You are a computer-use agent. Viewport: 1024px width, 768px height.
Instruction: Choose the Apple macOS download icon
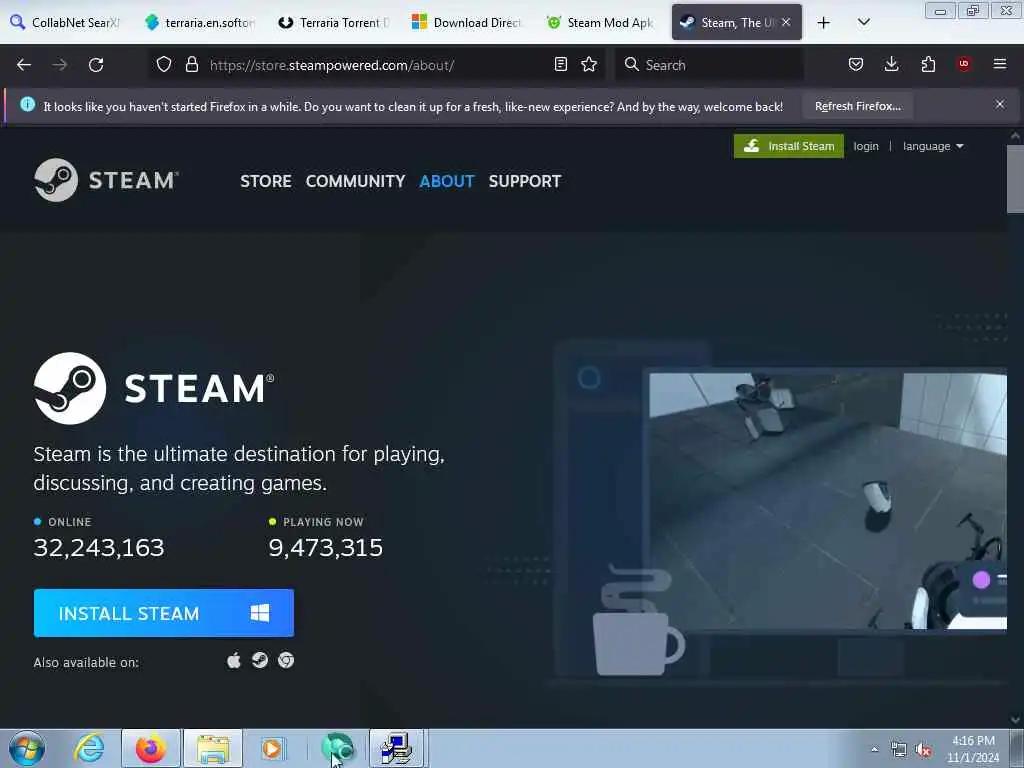(234, 660)
